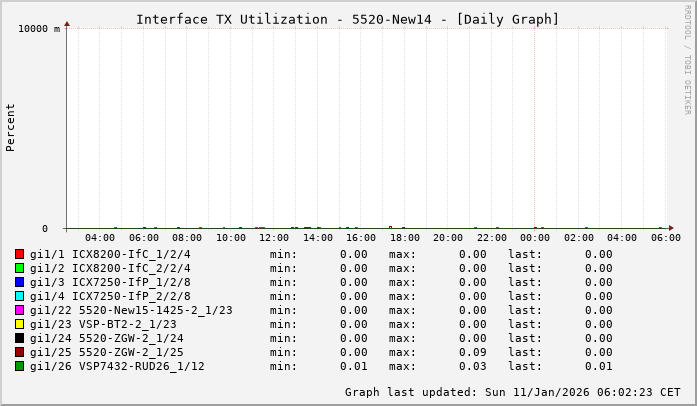Click the gi1/26 VSP7432-RUD26_1/12 legend label

coord(117,366)
